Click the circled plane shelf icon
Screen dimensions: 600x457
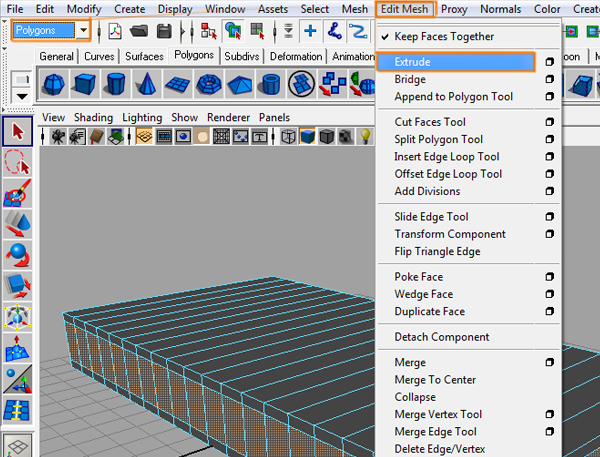coord(302,84)
